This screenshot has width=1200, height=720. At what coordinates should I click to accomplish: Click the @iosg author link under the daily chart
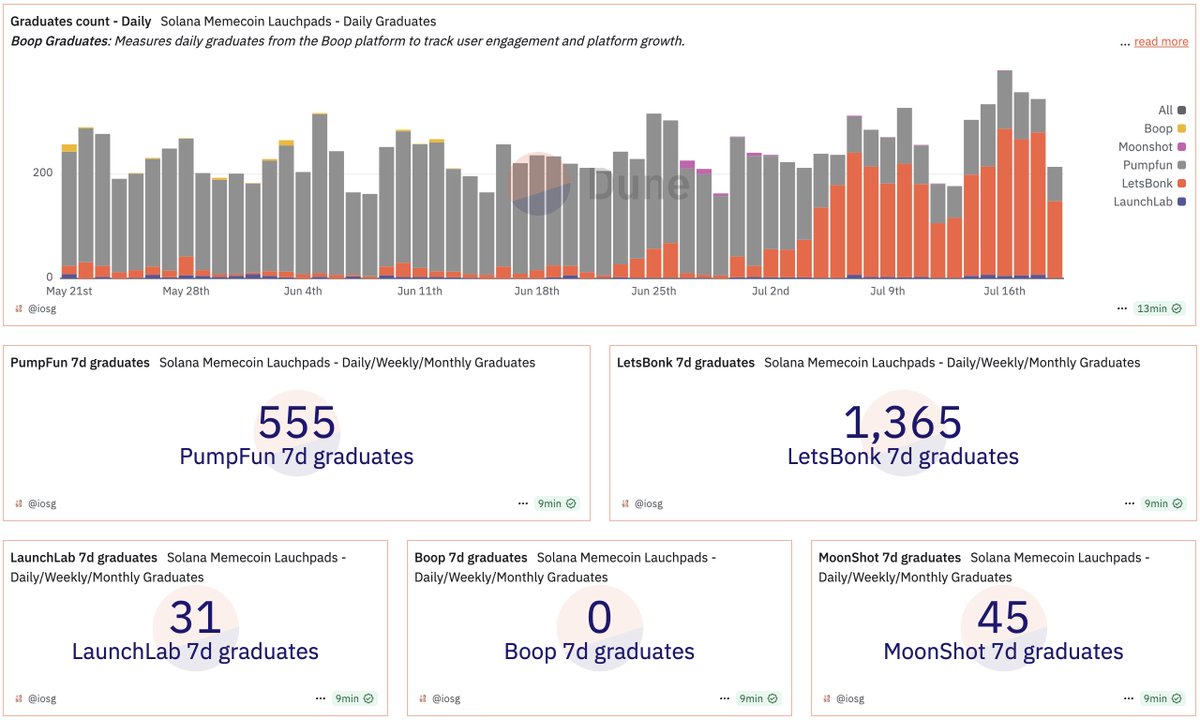(x=42, y=309)
